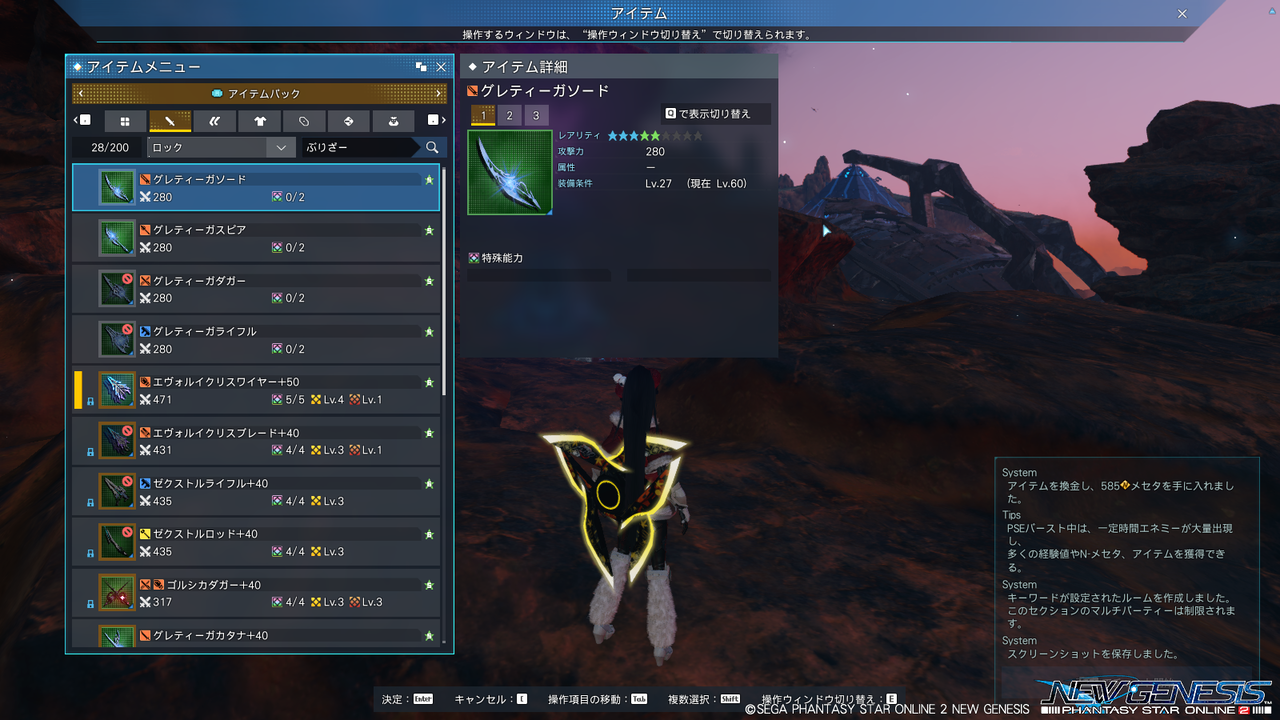Click the Qで表示切り替え display toggle button

[x=716, y=114]
